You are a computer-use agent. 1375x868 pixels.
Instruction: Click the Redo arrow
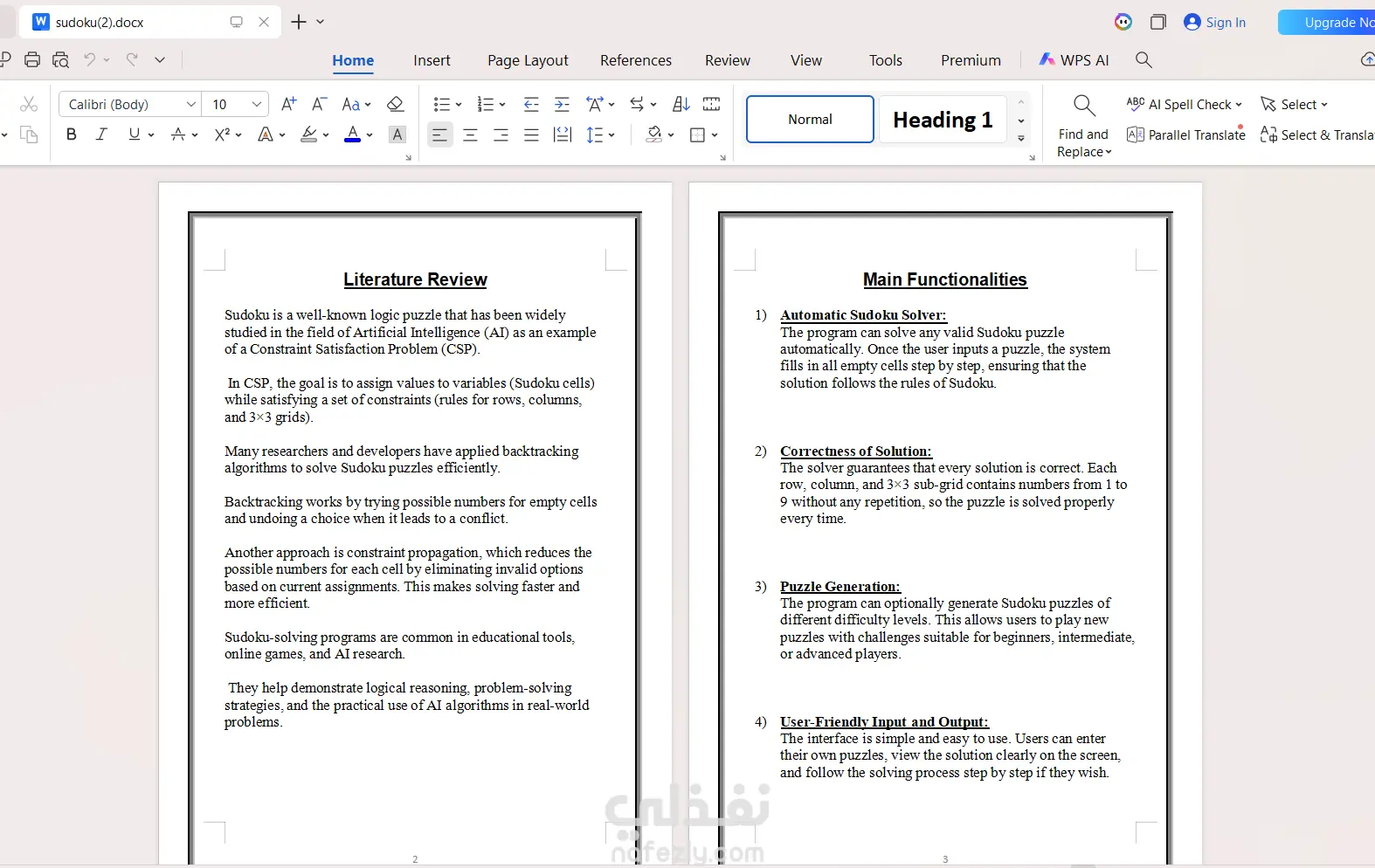pyautogui.click(x=132, y=59)
